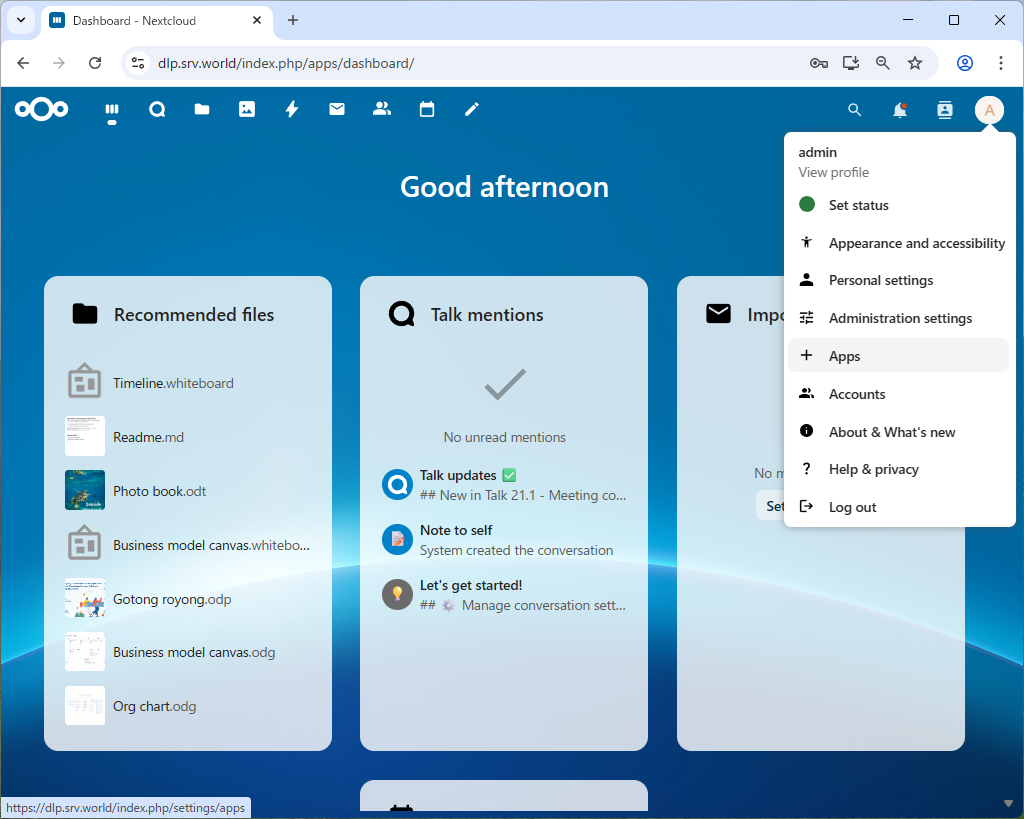
Task: Open the Files app folder icon
Action: coord(202,110)
